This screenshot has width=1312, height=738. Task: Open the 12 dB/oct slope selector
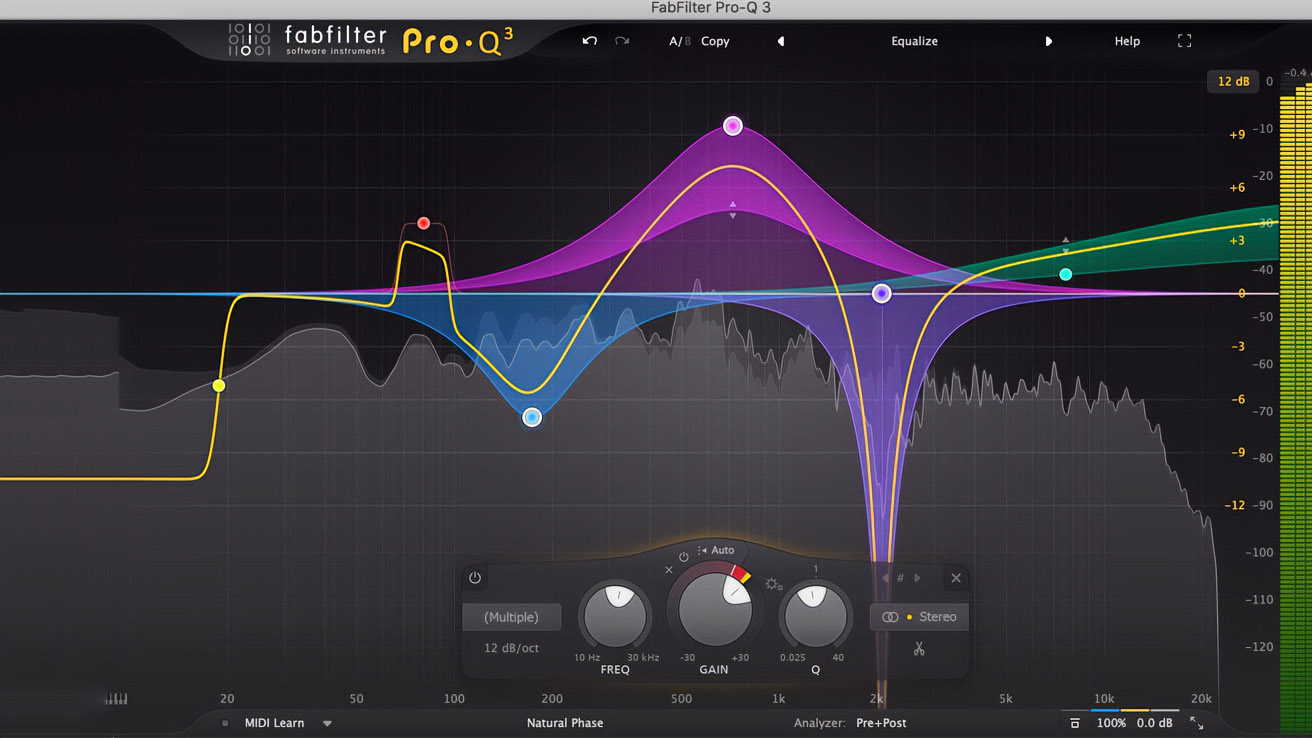click(511, 648)
